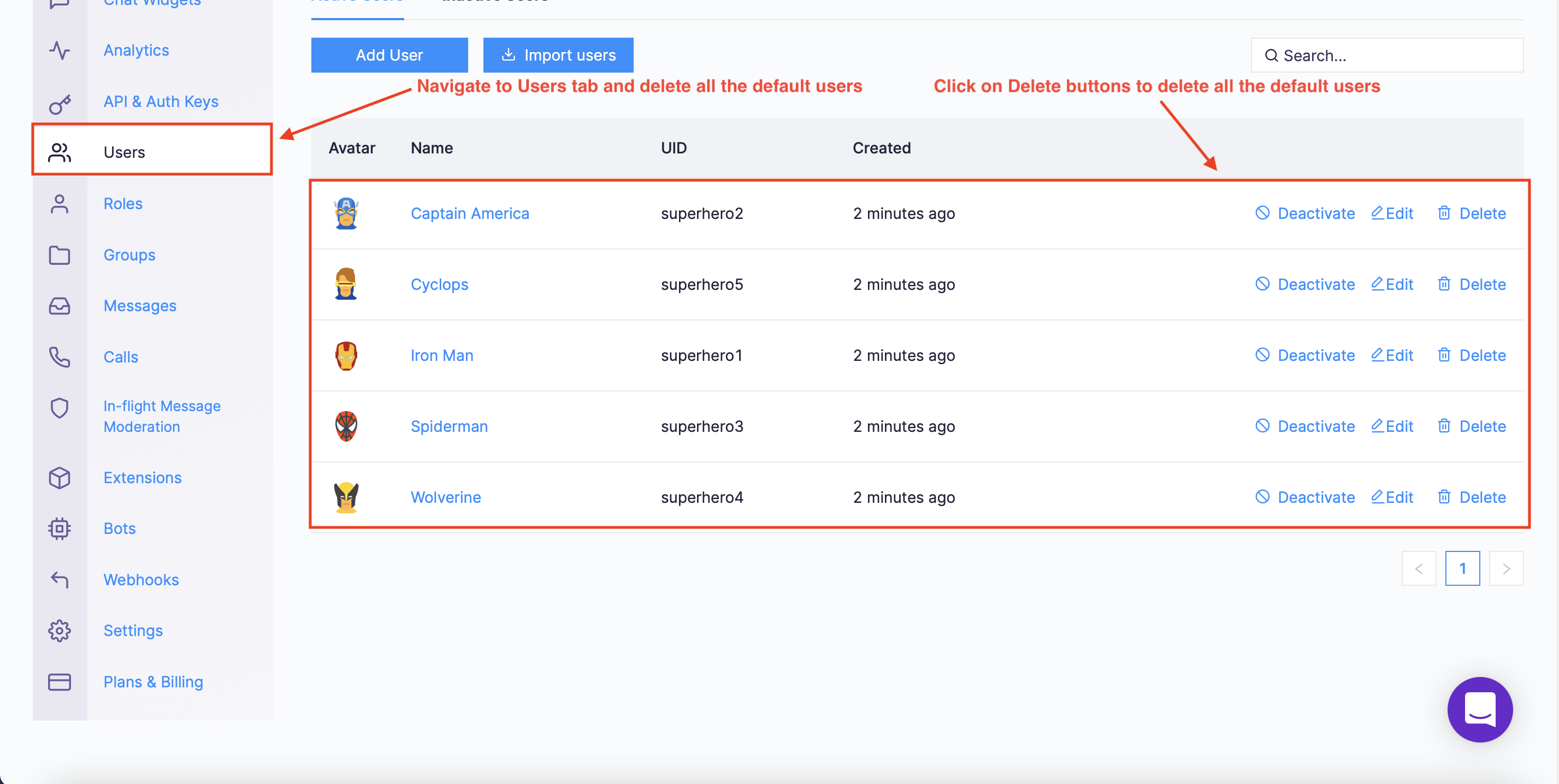Click trash icon in Captain America row
Viewport: 1559px width, 784px height.
1444,213
